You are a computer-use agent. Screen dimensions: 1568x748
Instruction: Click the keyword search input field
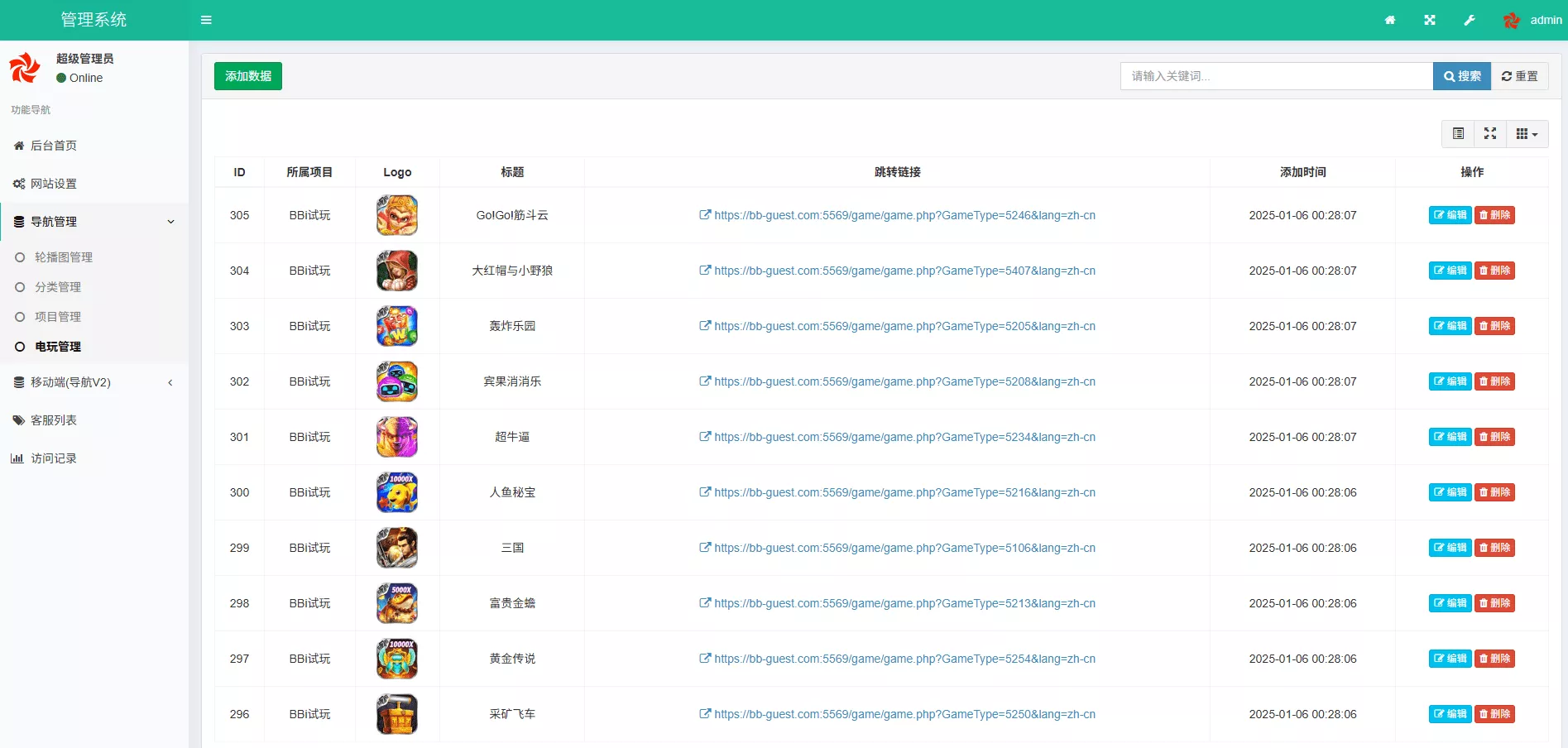[1277, 76]
